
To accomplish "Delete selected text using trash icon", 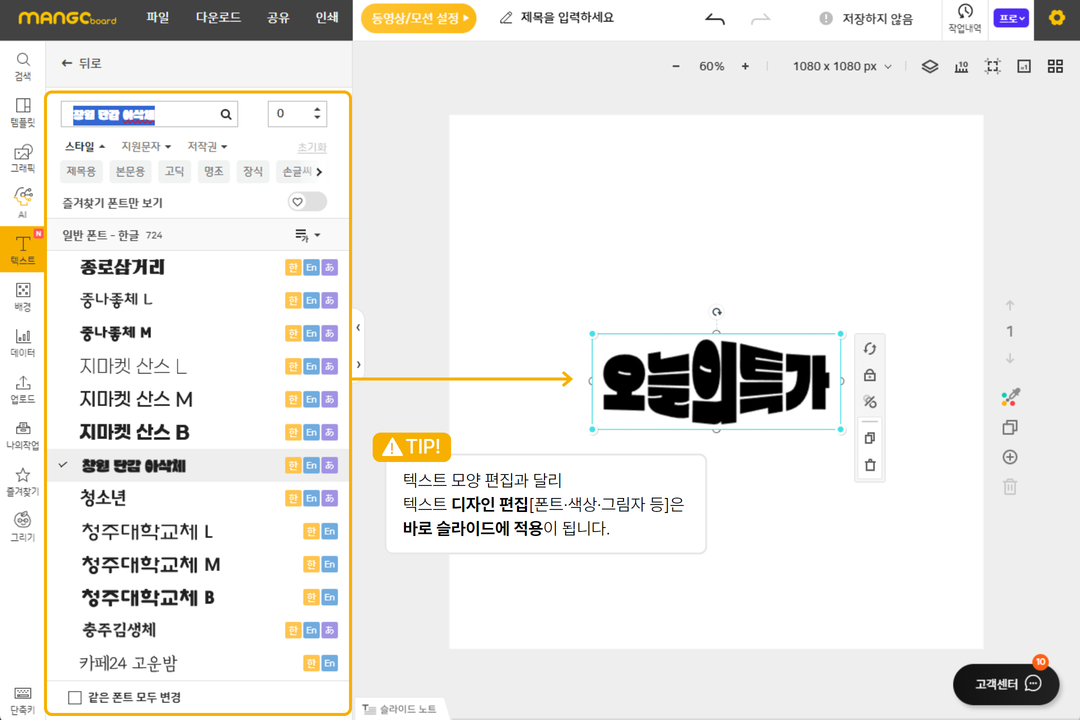I will pyautogui.click(x=869, y=464).
